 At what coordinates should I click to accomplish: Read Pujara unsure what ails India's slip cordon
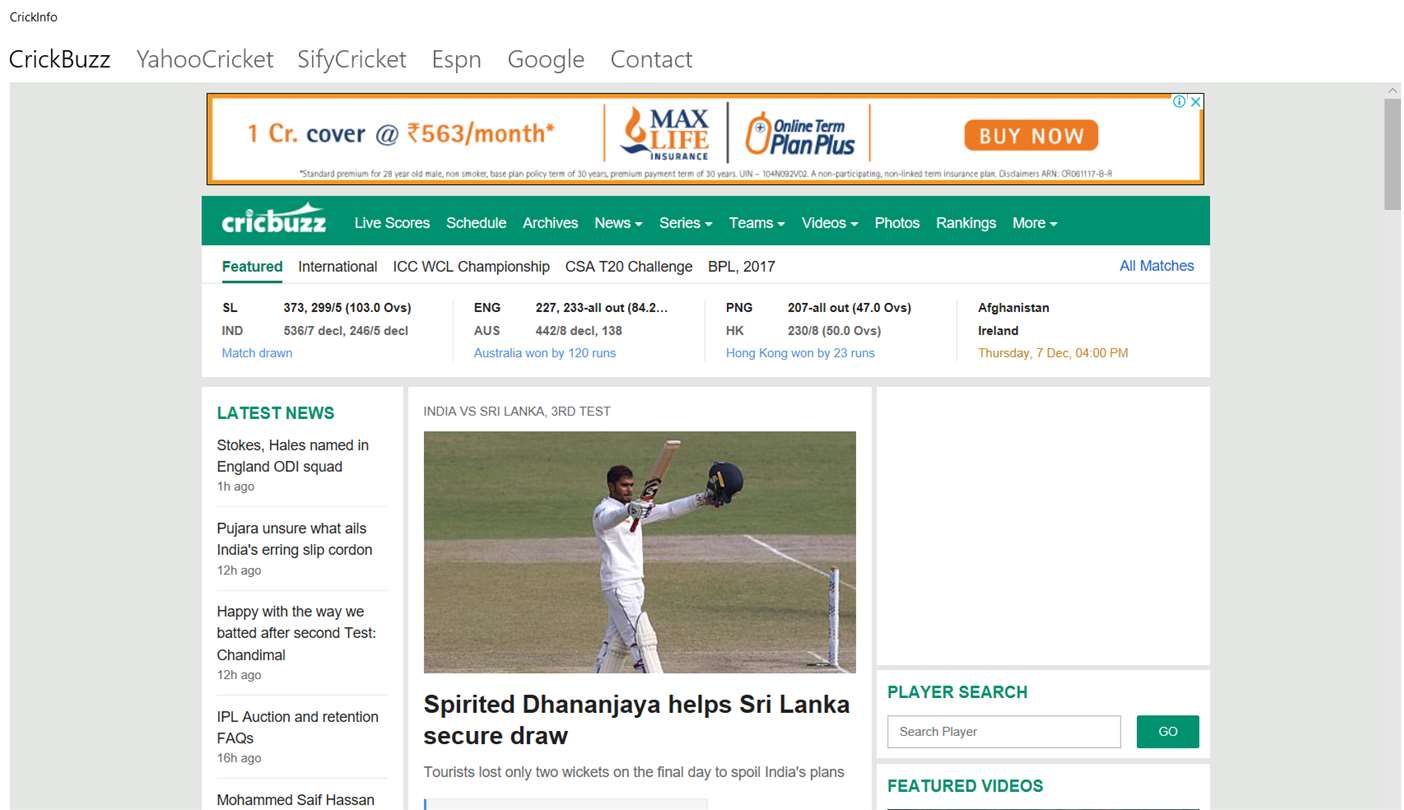[x=295, y=539]
